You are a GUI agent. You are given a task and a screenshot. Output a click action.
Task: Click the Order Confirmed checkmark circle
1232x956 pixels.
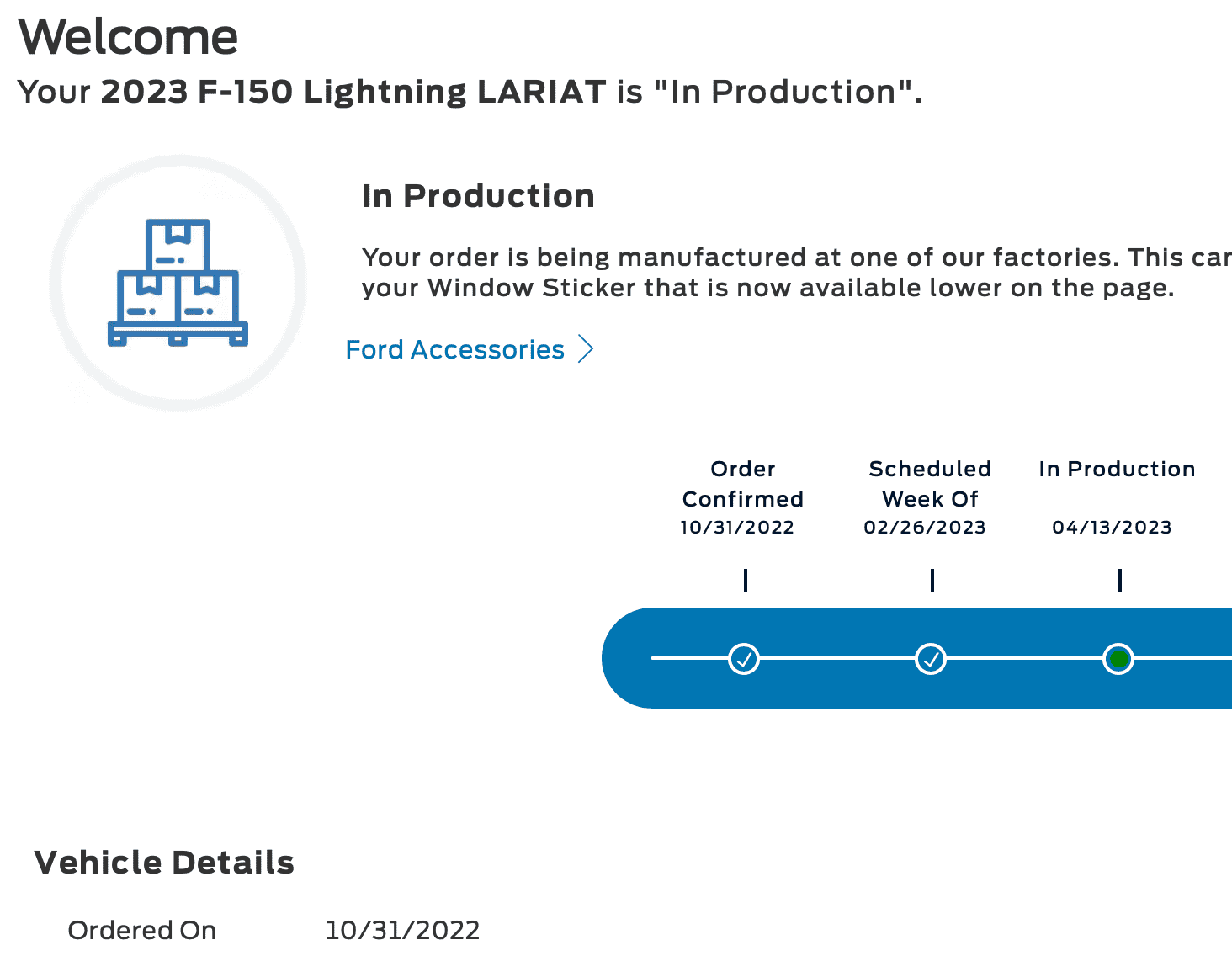click(x=744, y=658)
